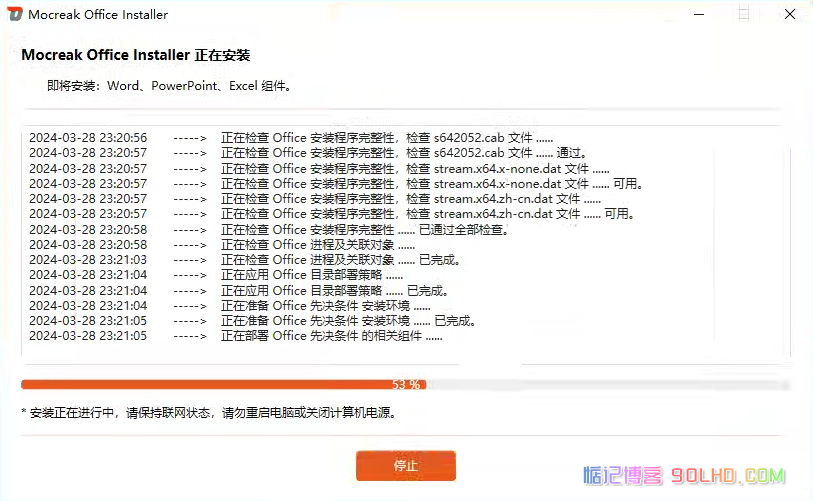Select log line '已通过全部检查。'

269,229
